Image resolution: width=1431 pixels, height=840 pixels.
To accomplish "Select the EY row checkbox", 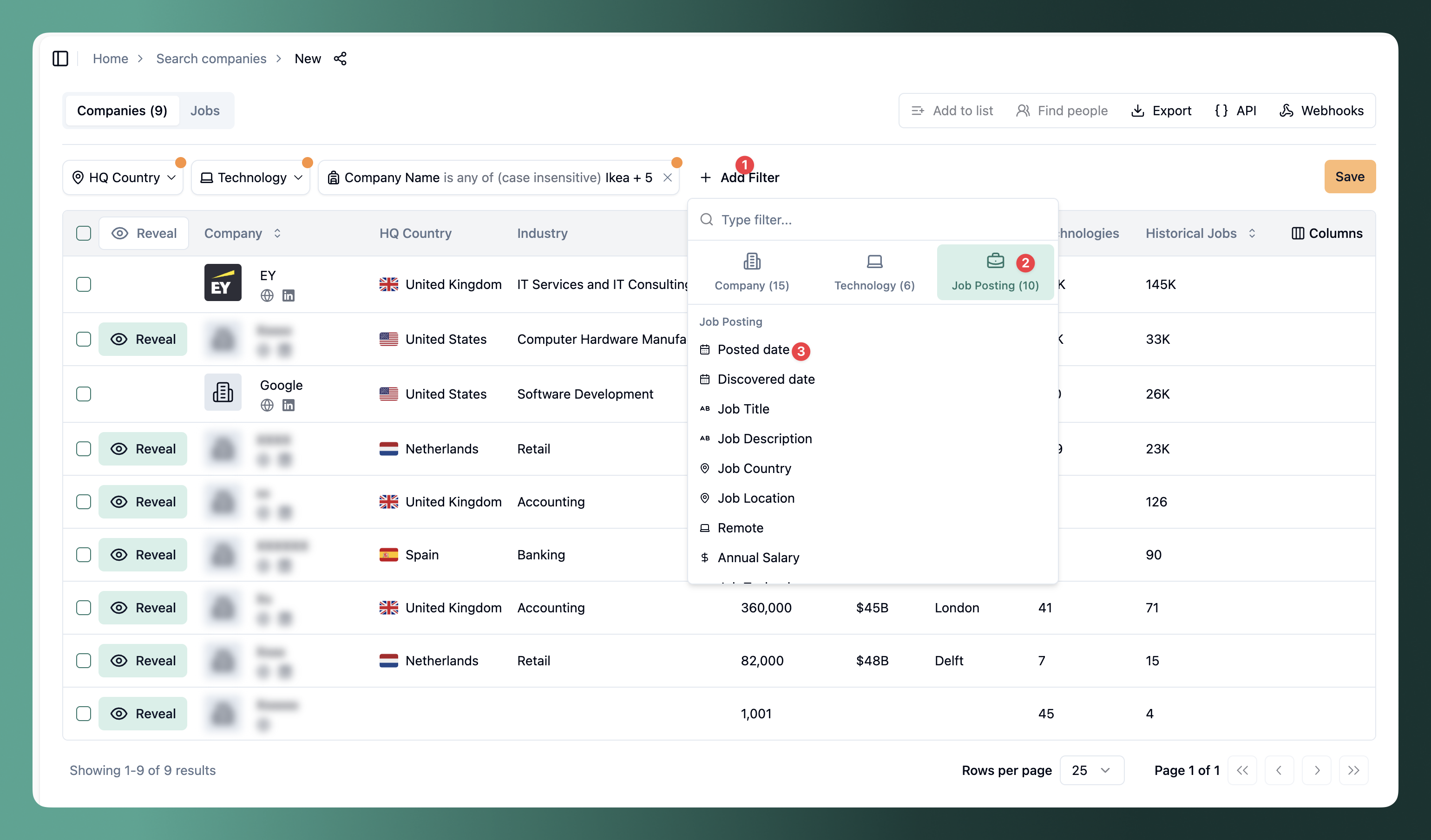I will tap(84, 284).
